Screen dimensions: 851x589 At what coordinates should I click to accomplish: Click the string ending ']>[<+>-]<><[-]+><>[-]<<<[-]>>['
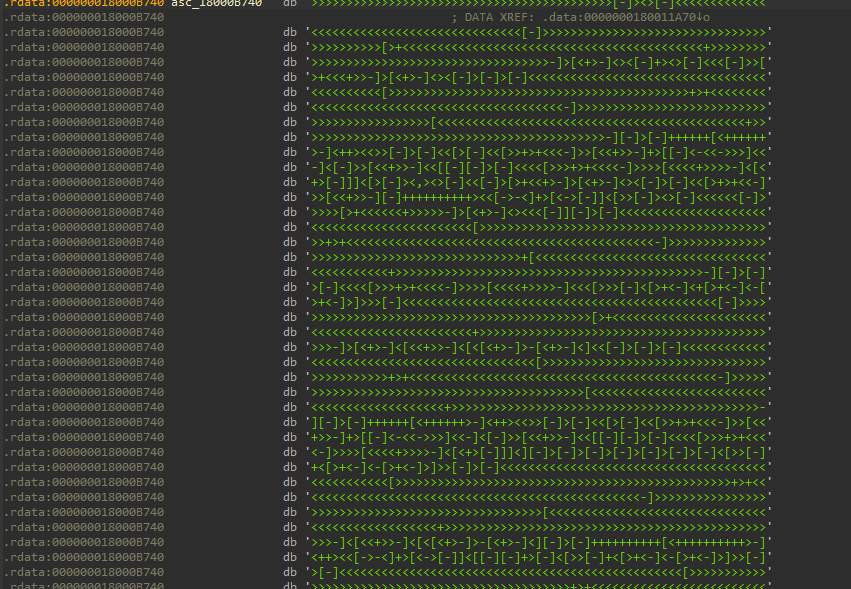point(538,62)
